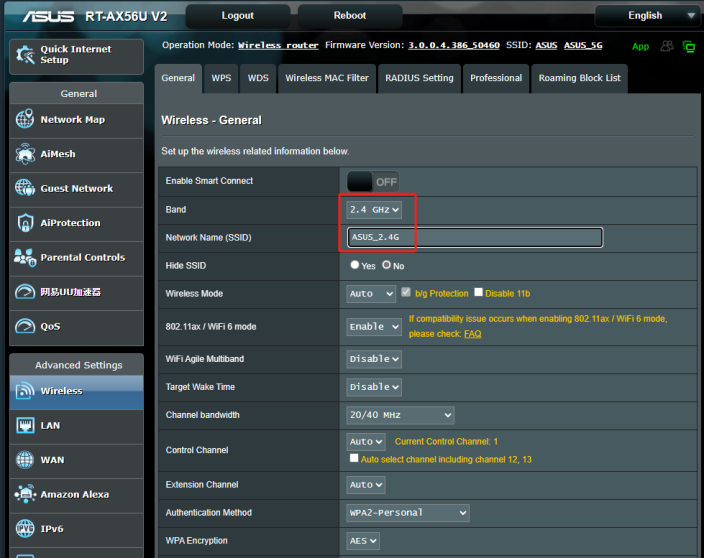Open the Band 2.4 GHz dropdown
The image size is (704, 558).
(x=374, y=210)
